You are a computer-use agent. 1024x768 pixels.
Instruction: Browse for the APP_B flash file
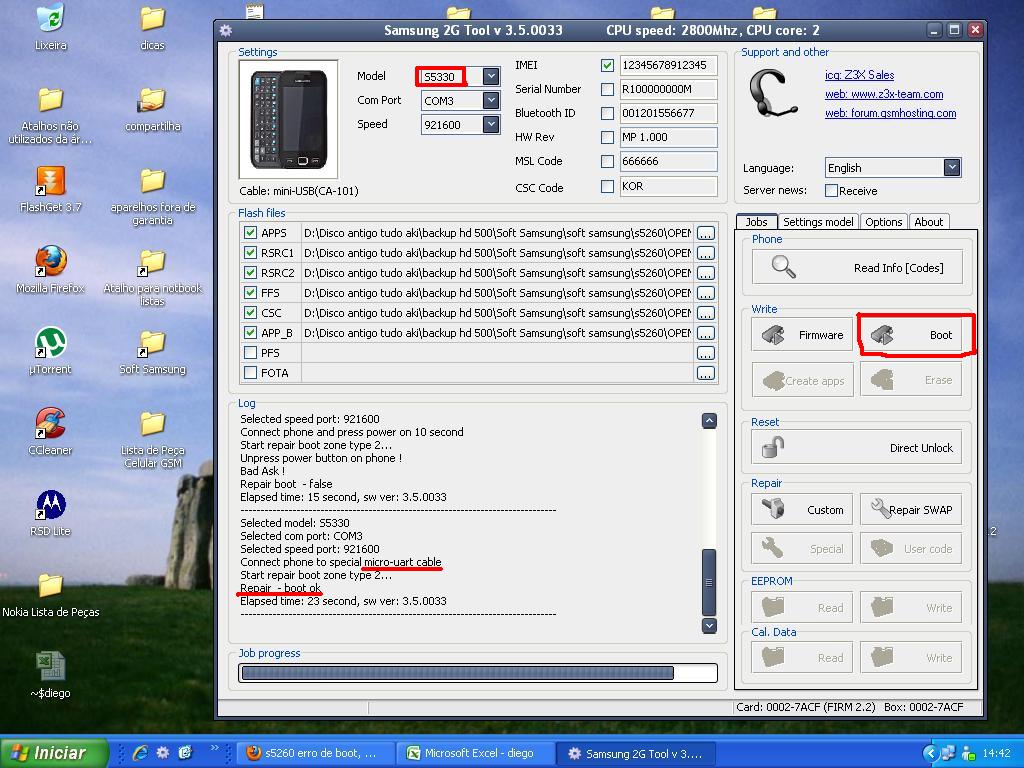click(x=705, y=333)
